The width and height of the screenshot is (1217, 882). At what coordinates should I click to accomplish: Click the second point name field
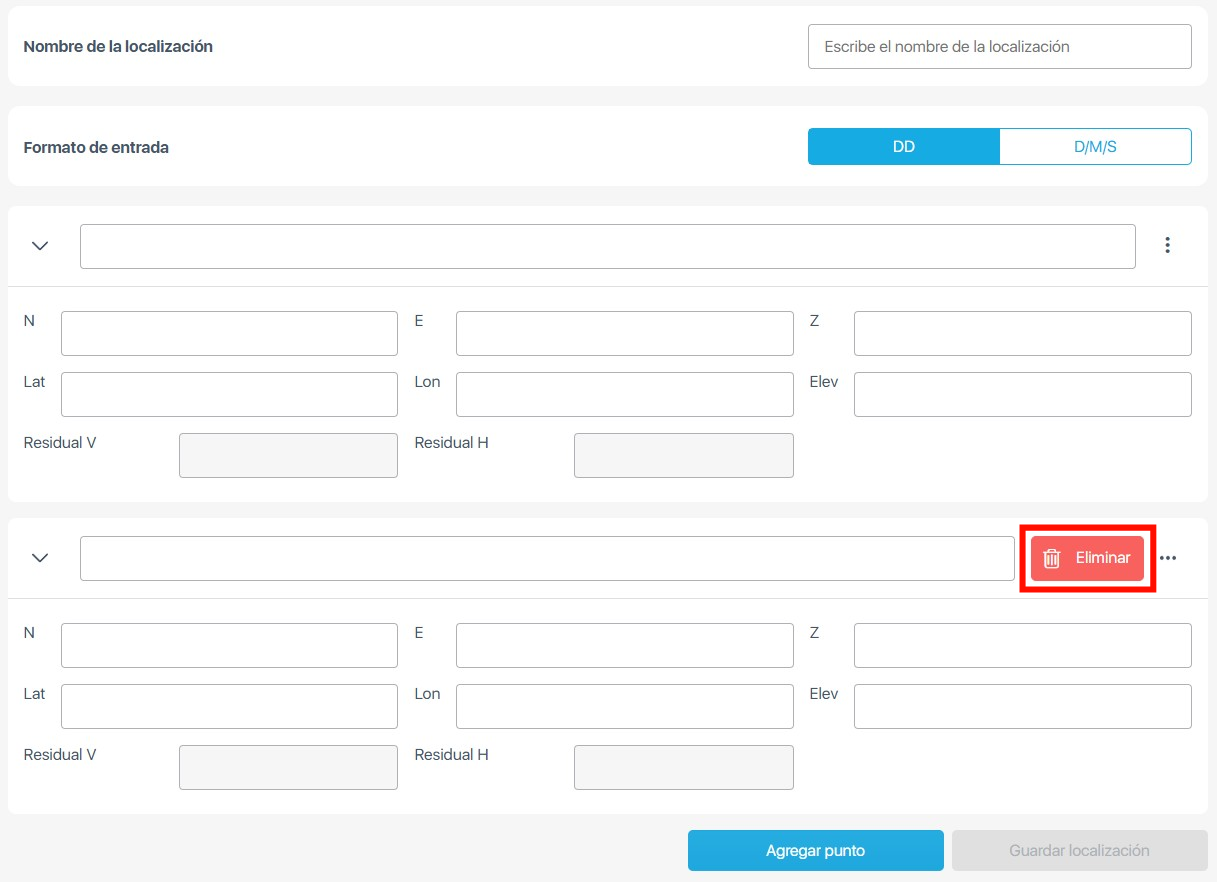pyautogui.click(x=547, y=558)
